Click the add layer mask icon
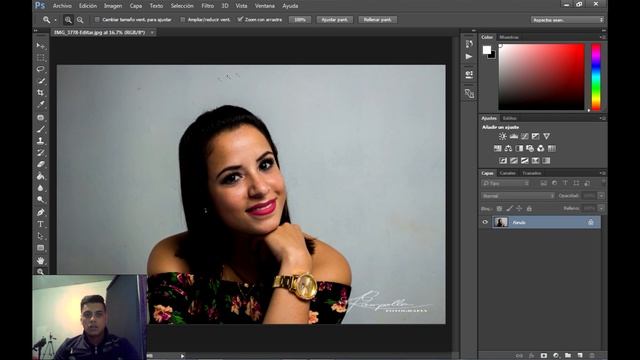 (x=544, y=356)
